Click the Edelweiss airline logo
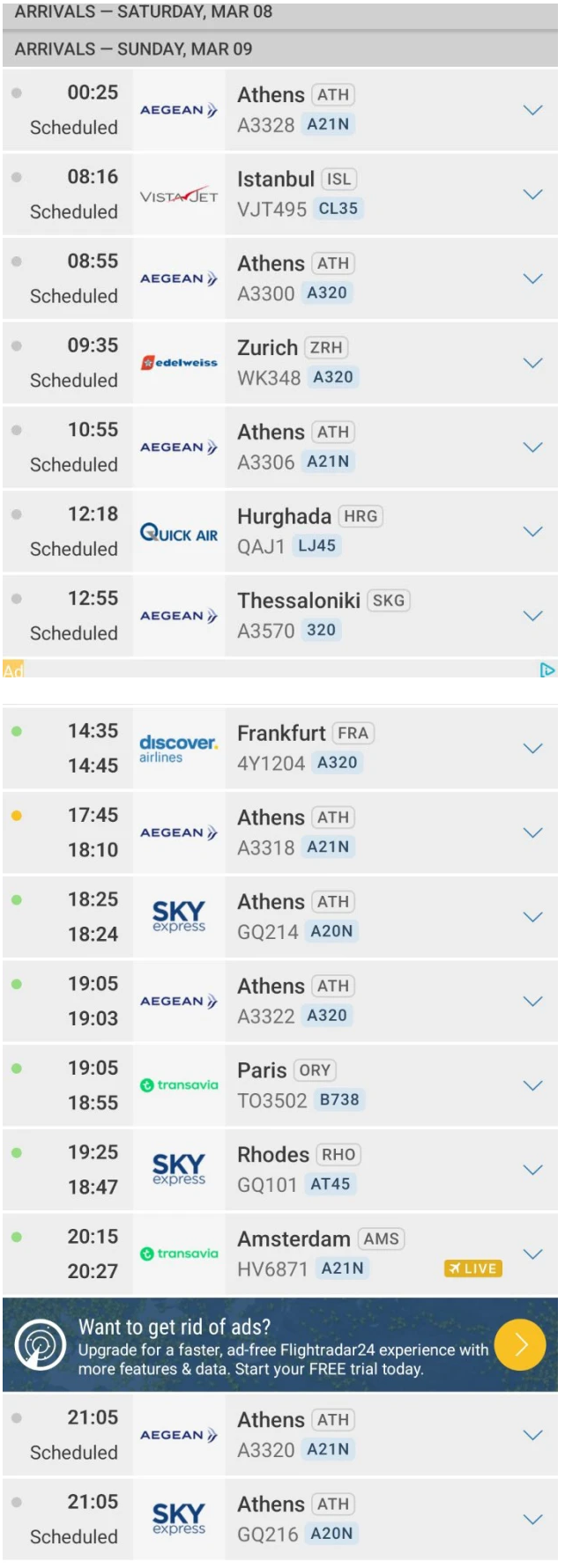The image size is (565, 1568). pos(179,363)
